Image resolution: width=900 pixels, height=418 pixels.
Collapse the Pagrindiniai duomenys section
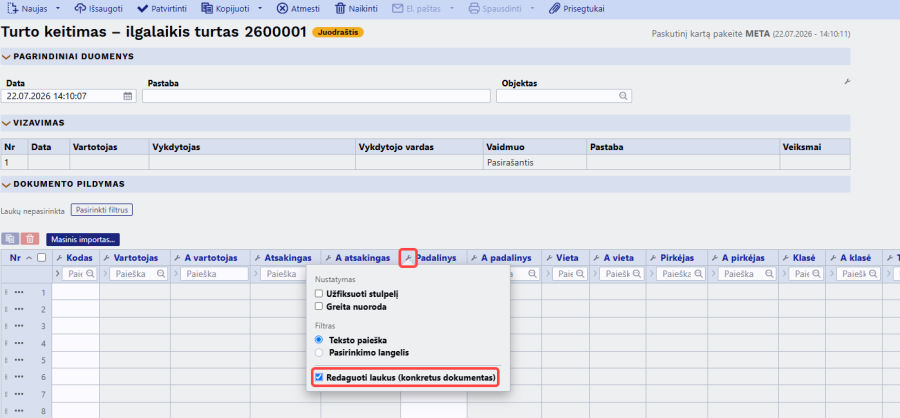click(6, 56)
